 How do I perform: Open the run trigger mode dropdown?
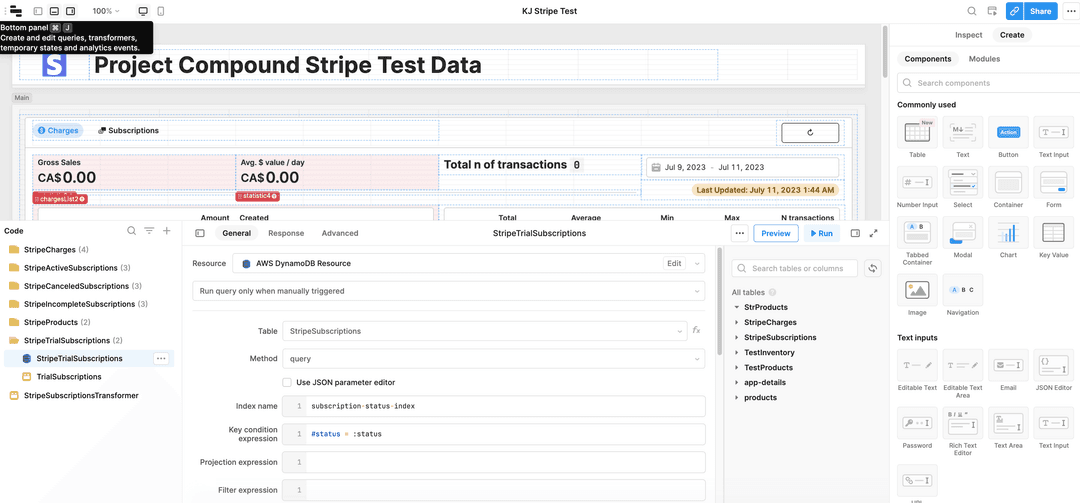coord(448,291)
